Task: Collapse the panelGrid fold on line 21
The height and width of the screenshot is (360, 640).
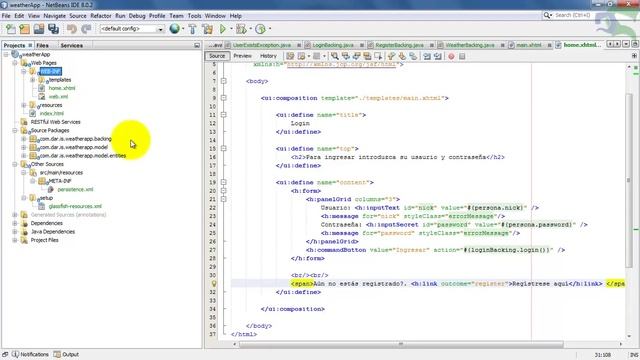Action: (224, 199)
